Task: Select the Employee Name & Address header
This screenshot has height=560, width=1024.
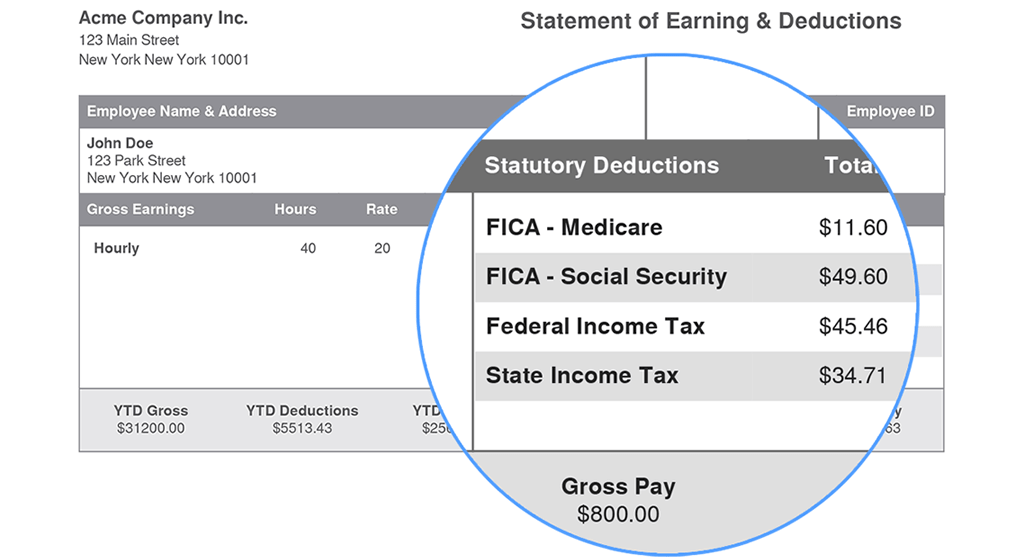Action: 181,111
